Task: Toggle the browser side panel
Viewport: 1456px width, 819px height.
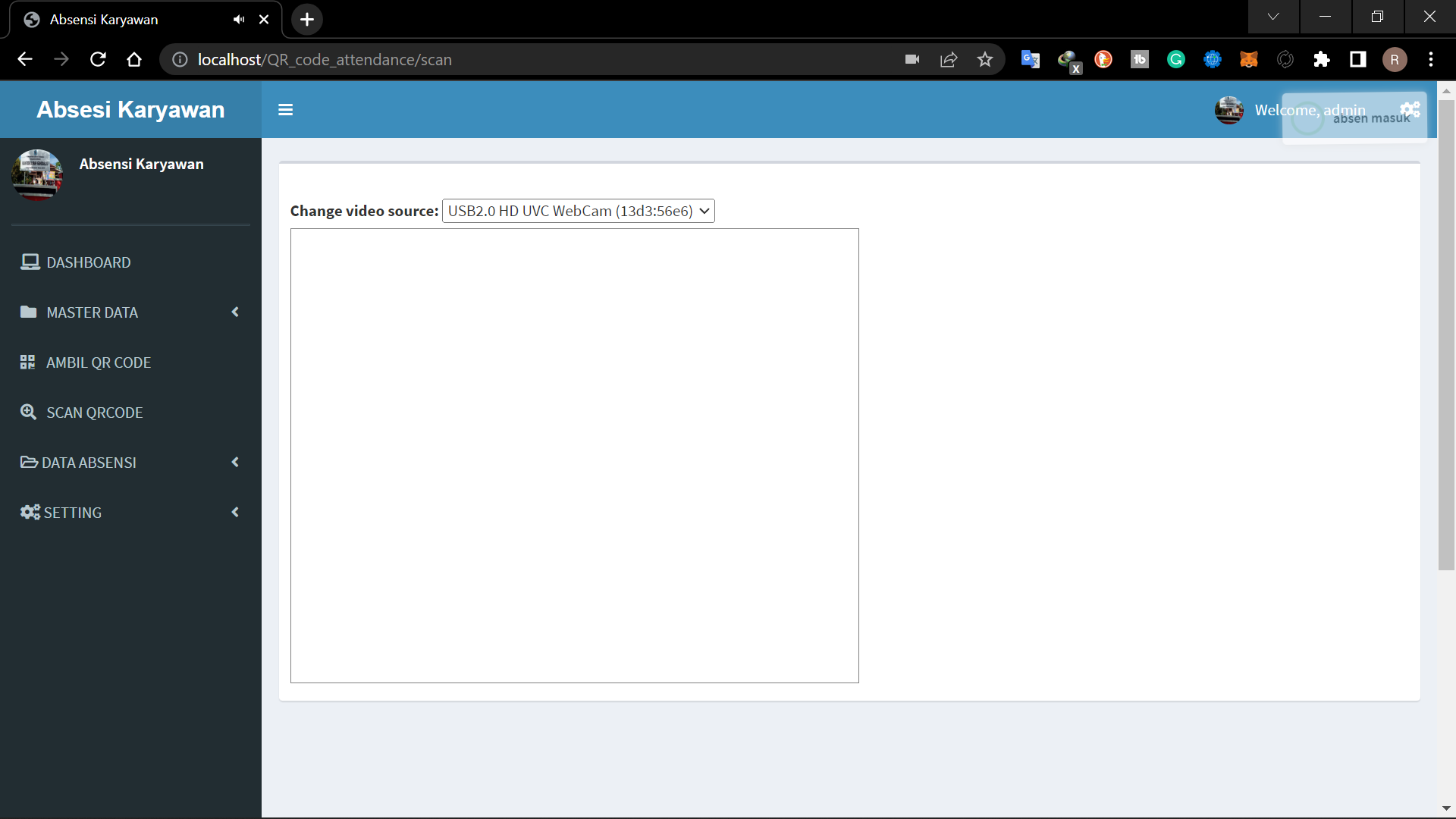Action: [x=1358, y=59]
